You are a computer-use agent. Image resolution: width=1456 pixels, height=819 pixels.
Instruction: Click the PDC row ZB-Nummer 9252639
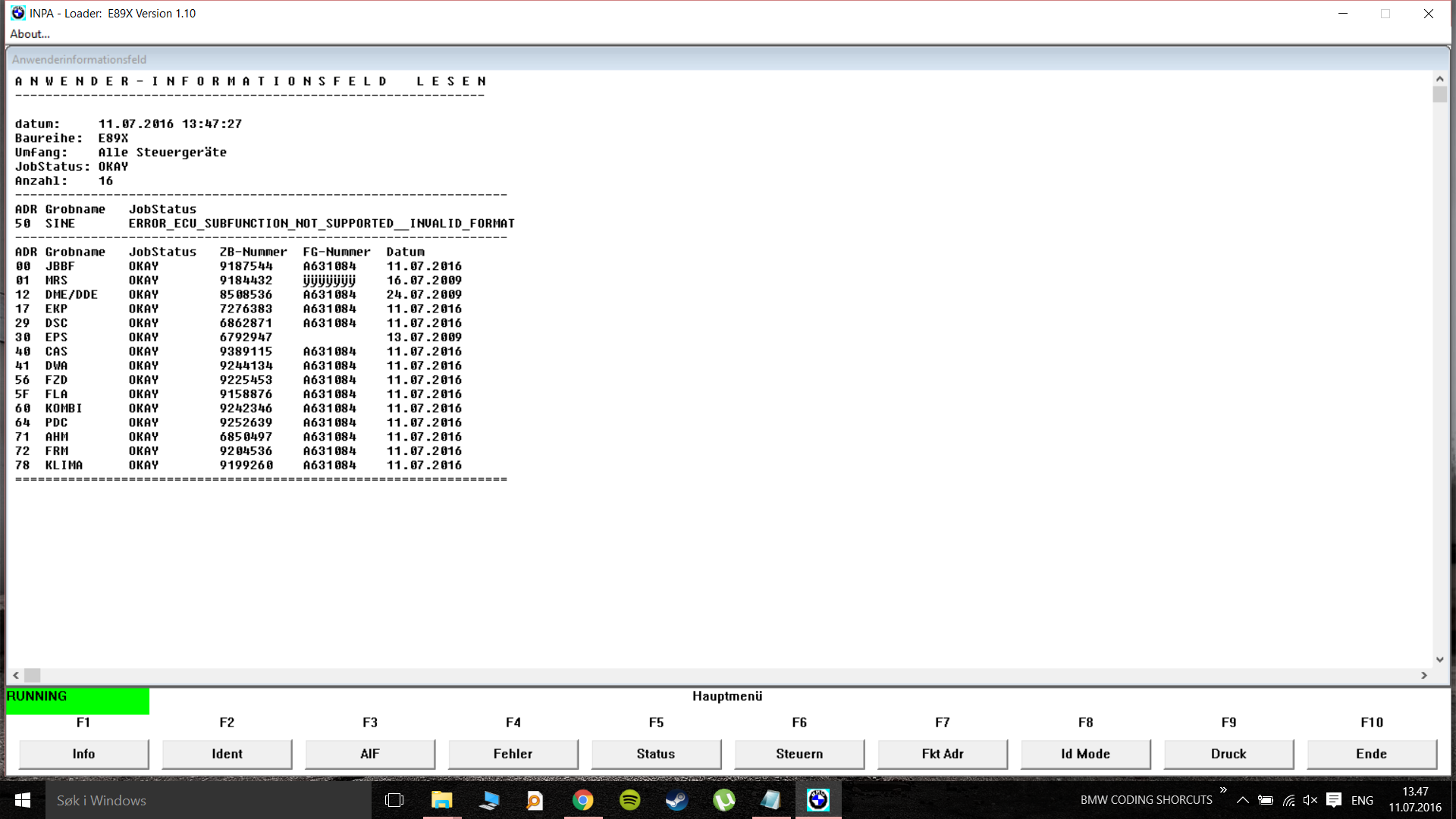[x=246, y=422]
